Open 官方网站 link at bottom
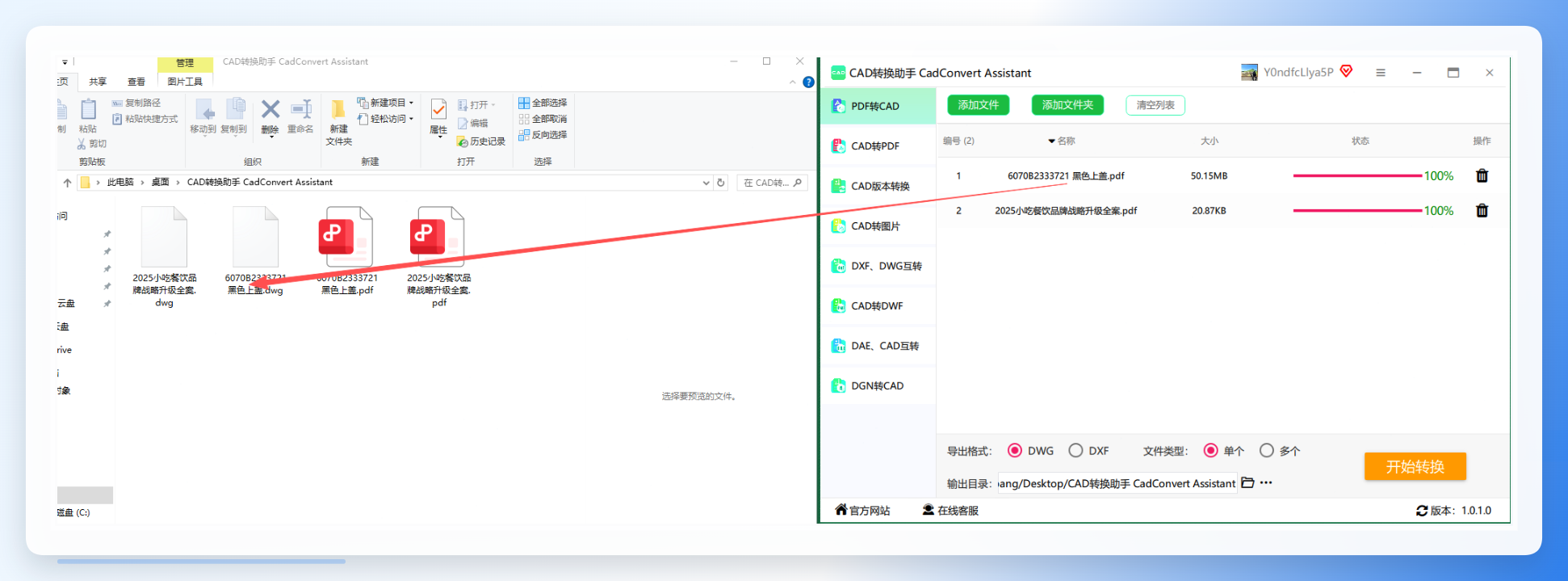The height and width of the screenshot is (581, 1568). pyautogui.click(x=862, y=510)
